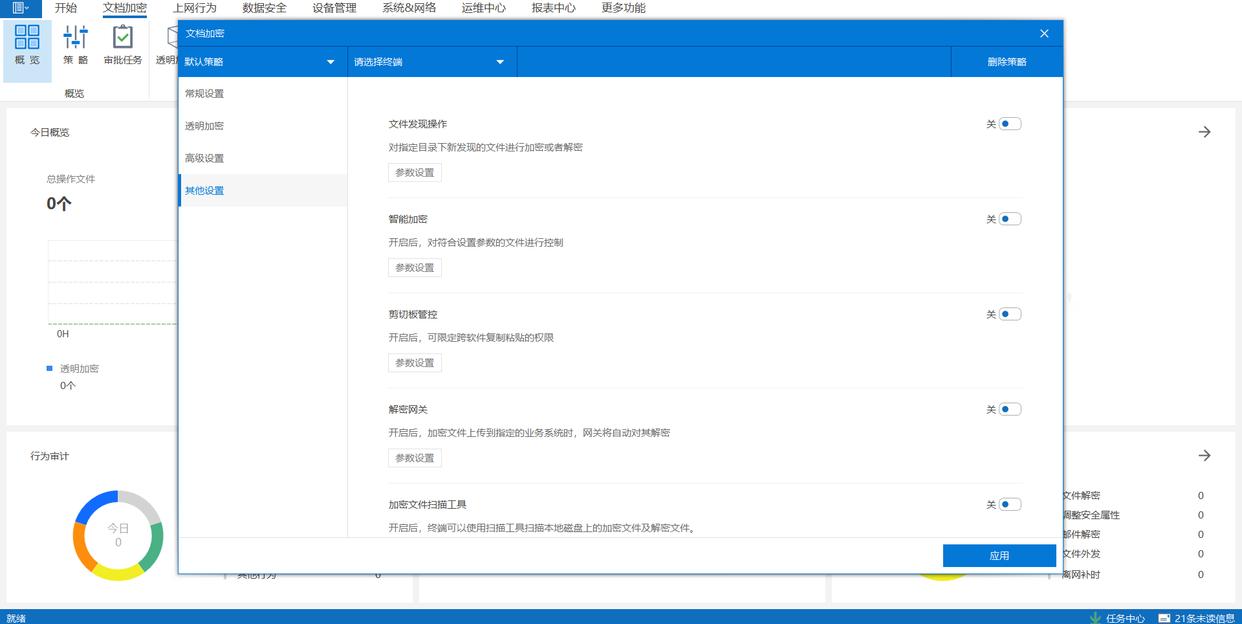Click the arrow icon above 文件解密 list

[x=1204, y=456]
